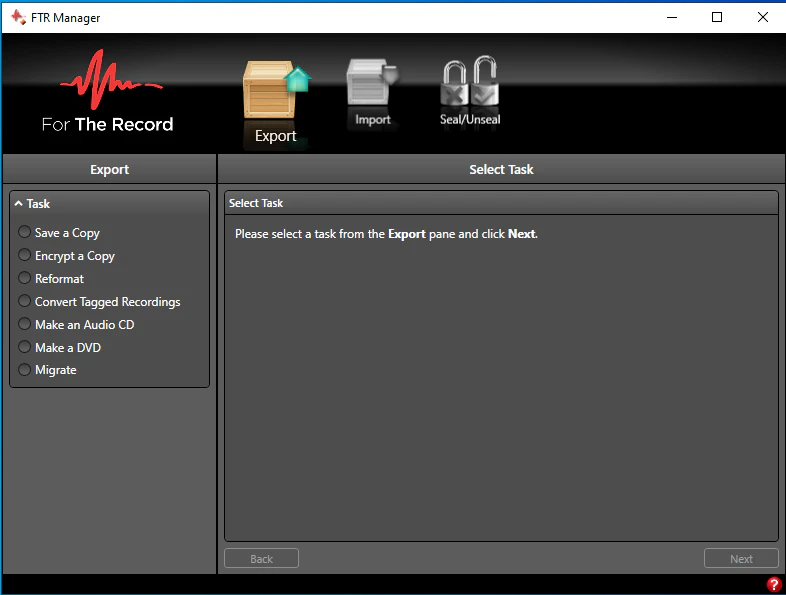Click the Select Task panel title bar
Image resolution: width=786 pixels, height=595 pixels.
coord(501,203)
